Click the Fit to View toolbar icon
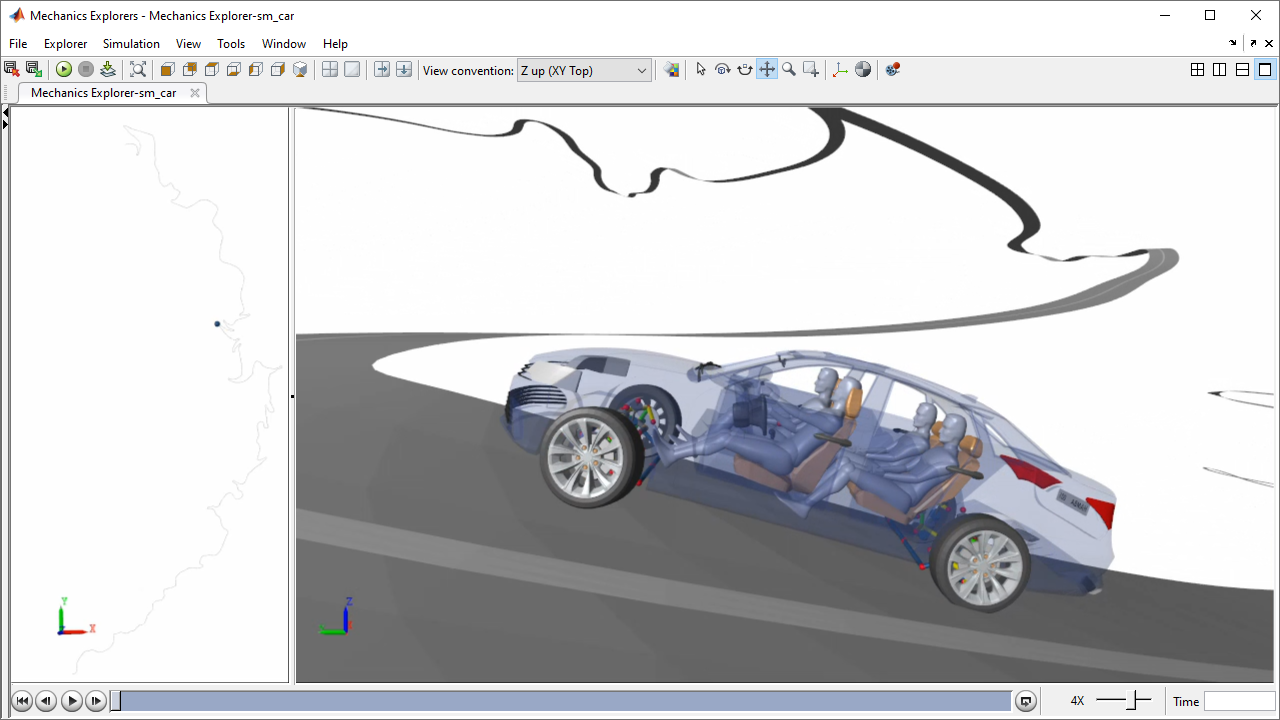Viewport: 1280px width, 720px height. pos(138,69)
